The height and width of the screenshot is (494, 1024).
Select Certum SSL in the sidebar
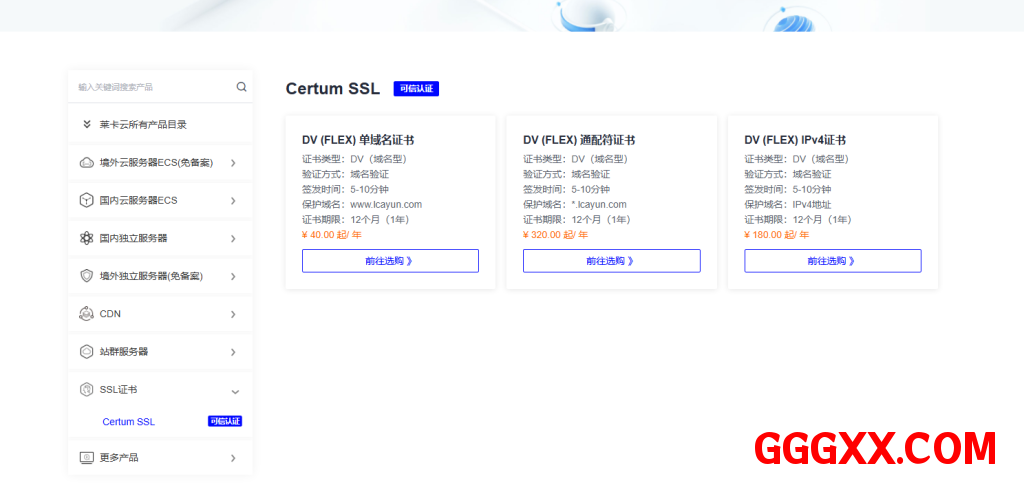click(x=128, y=422)
